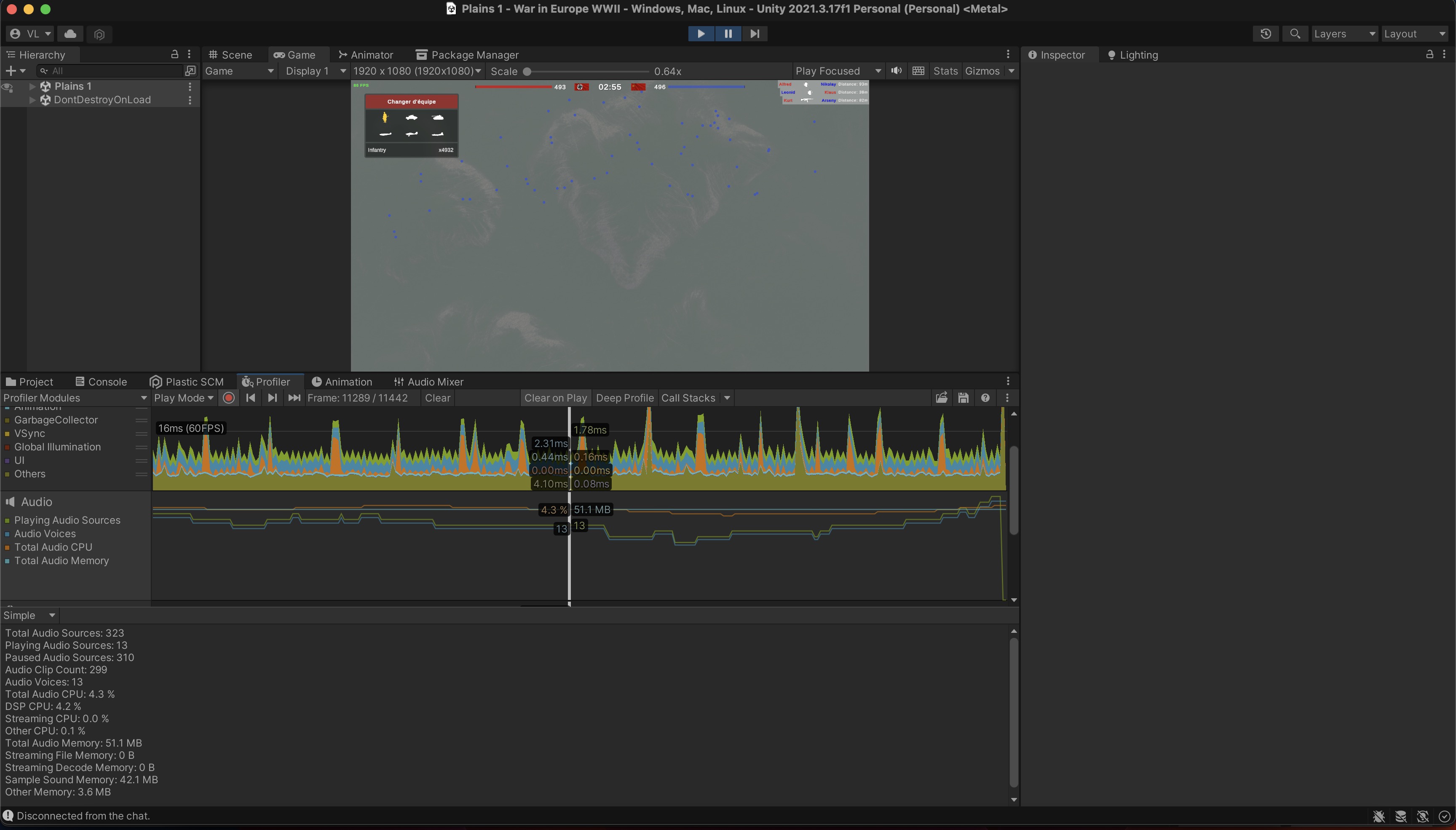Mute game audio with the speaker icon
1456x830 pixels.
pyautogui.click(x=895, y=71)
